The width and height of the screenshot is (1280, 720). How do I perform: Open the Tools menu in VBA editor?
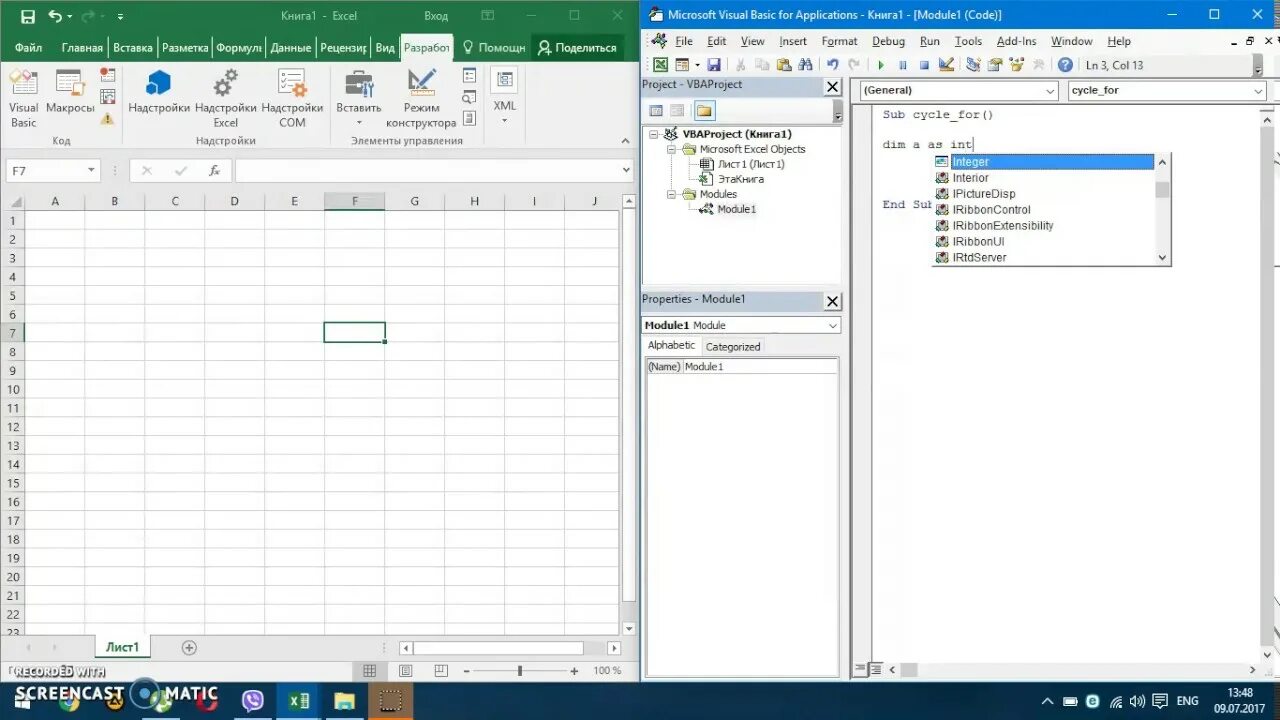coord(968,41)
